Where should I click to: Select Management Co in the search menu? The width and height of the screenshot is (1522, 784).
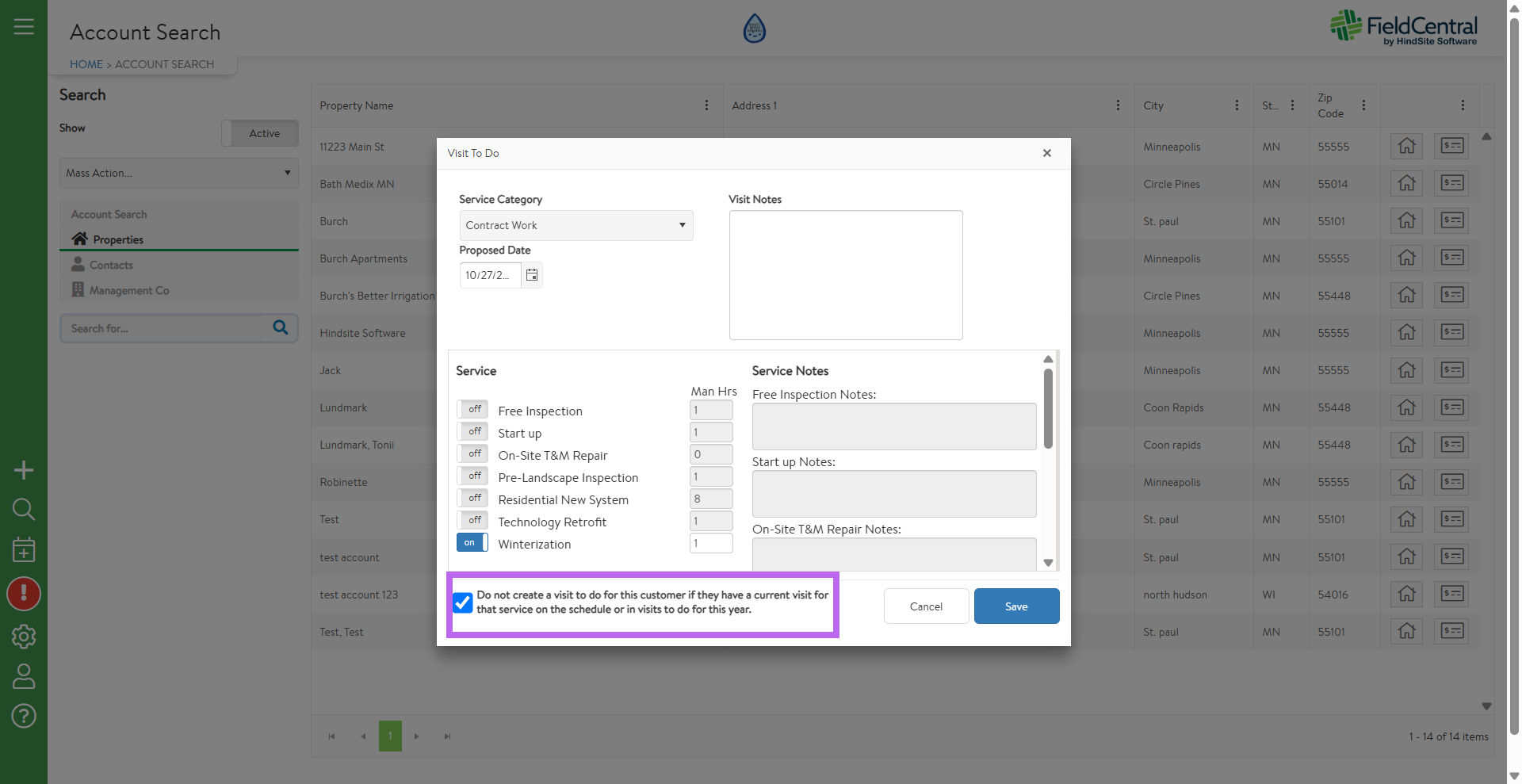[128, 291]
